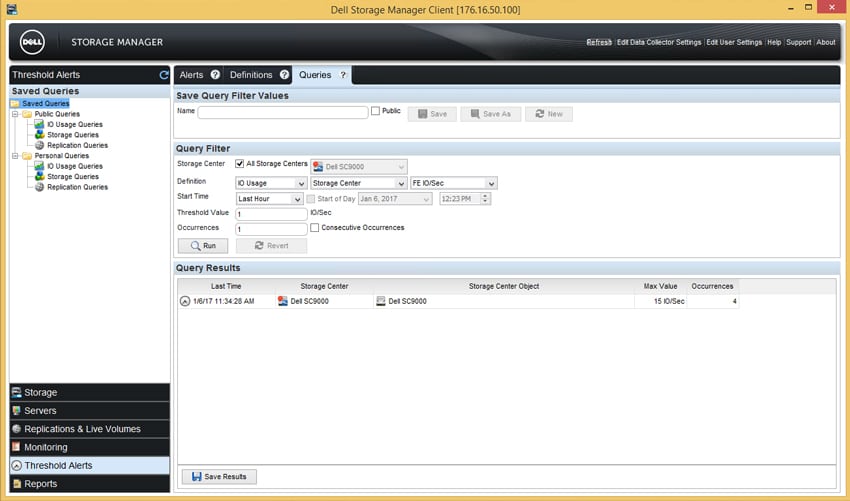Click the Revert button

point(272,246)
